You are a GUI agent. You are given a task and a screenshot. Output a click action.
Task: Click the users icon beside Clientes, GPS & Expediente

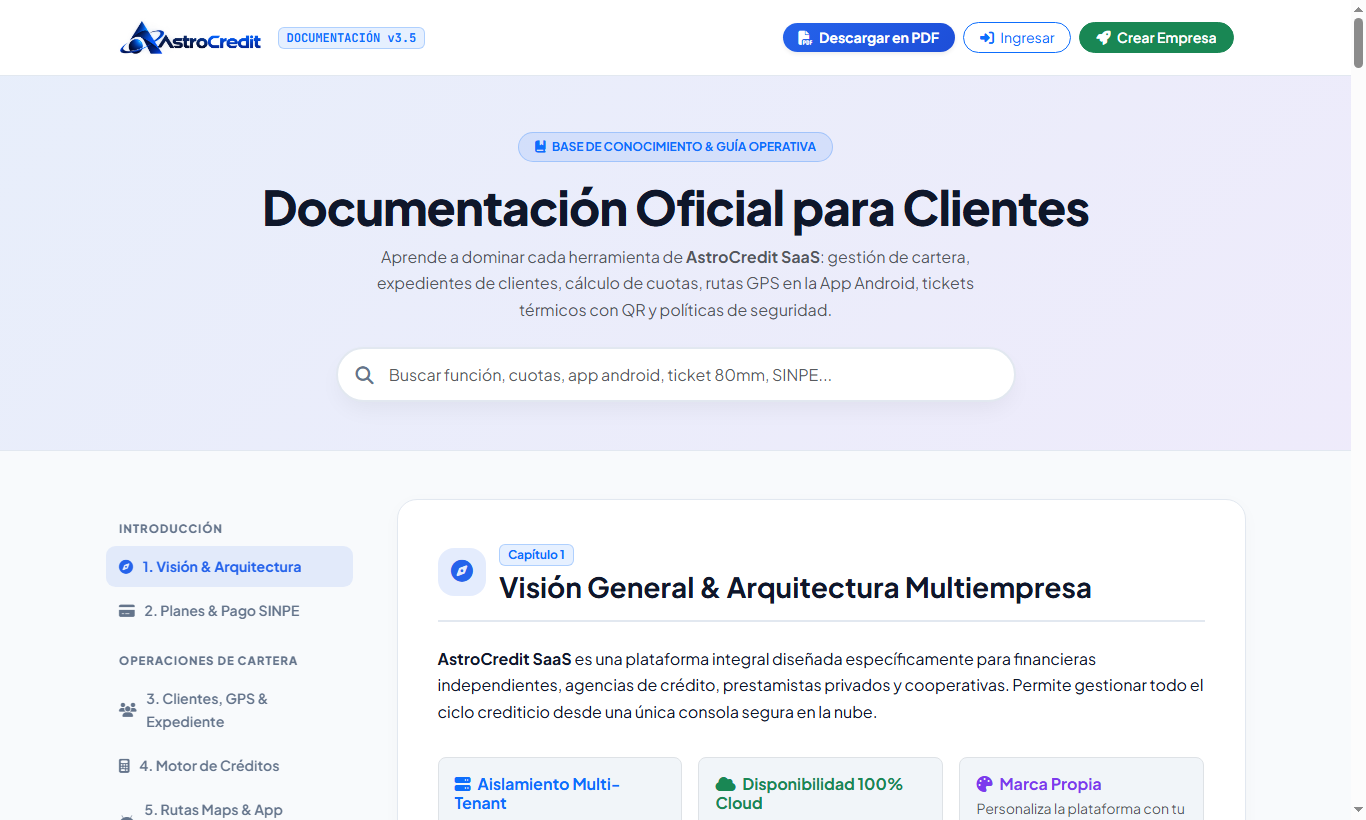127,710
